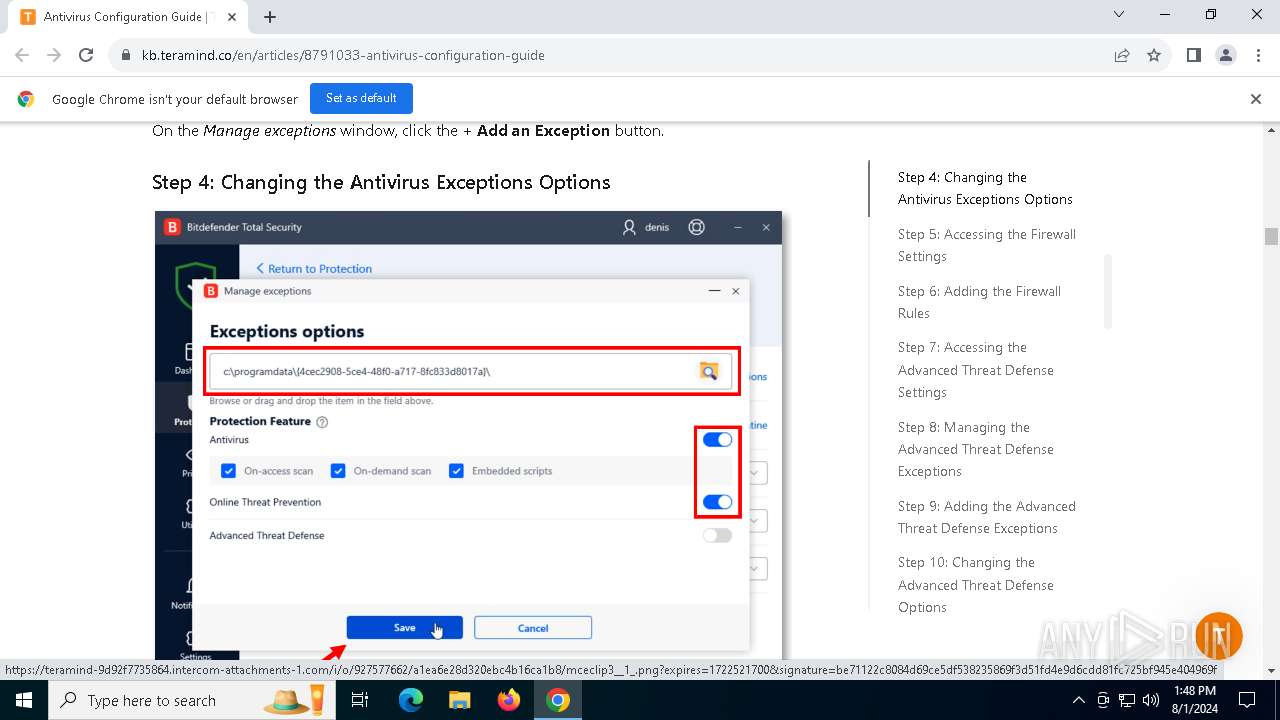Dismiss the default browser infobar

(1256, 99)
